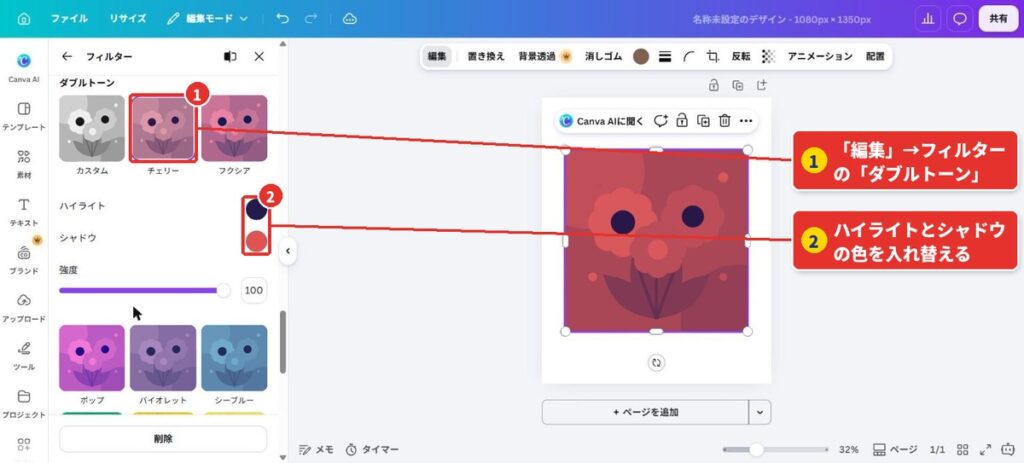Expand the add page dropdown arrow
Viewport: 1024px width, 463px height.
click(760, 412)
